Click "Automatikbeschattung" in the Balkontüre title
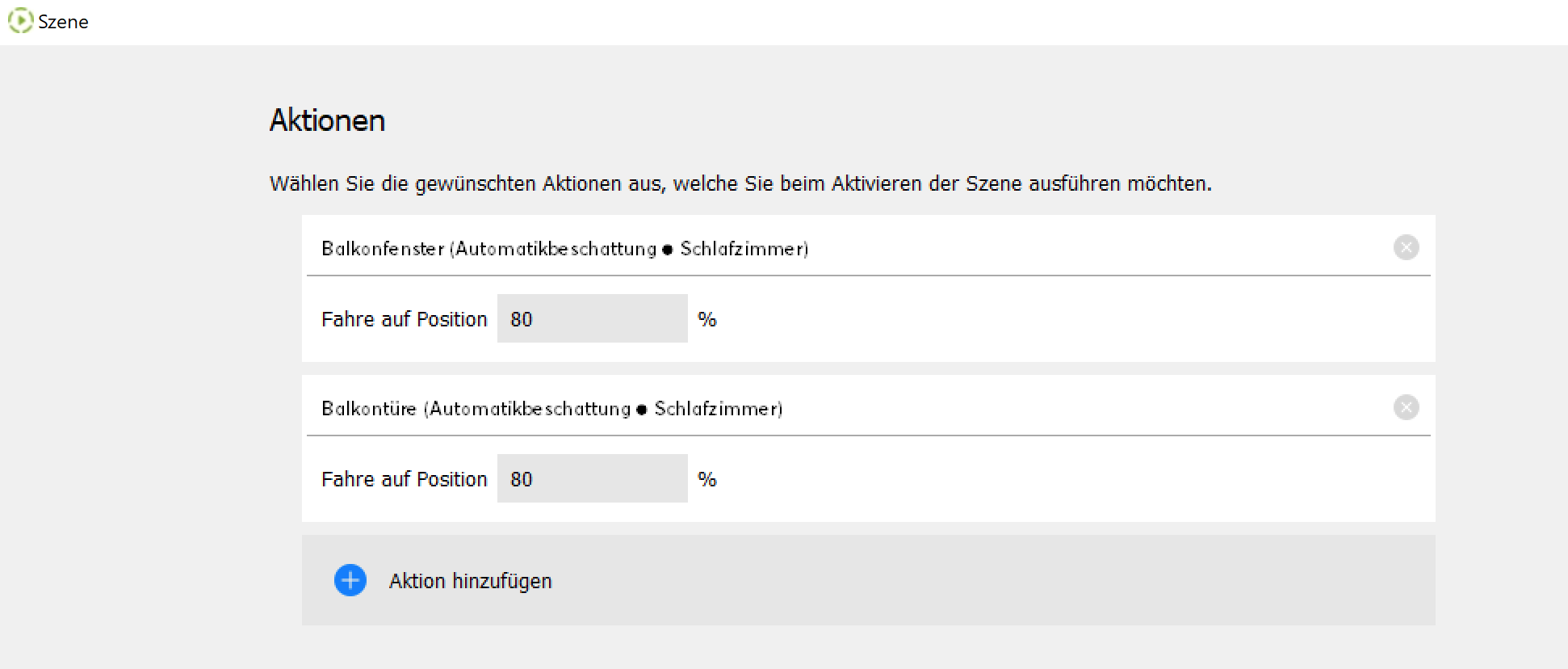 tap(530, 409)
